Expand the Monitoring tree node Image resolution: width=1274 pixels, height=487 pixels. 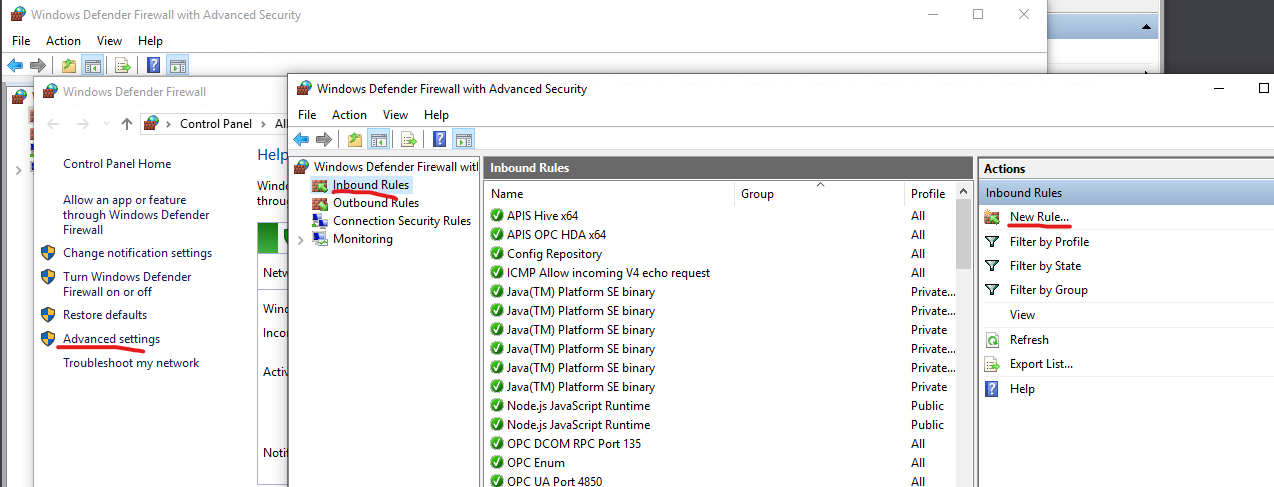click(302, 240)
